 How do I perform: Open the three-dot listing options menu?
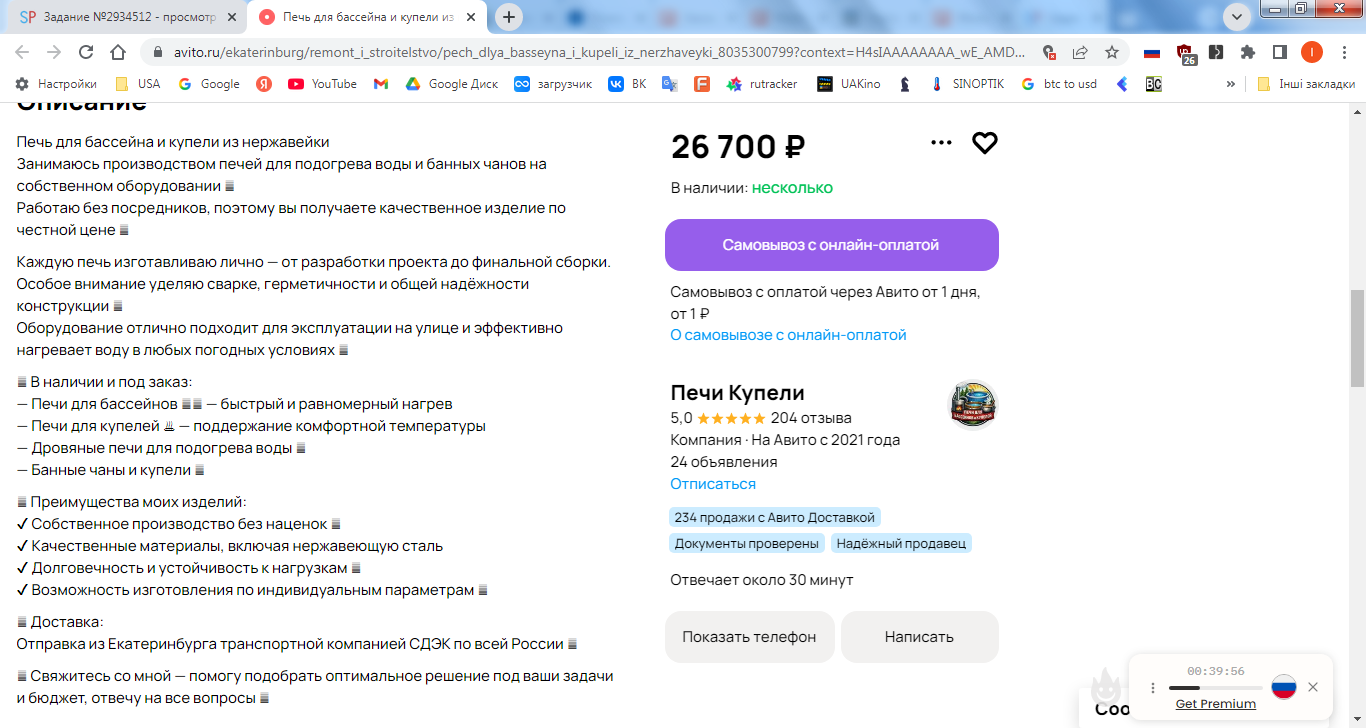[941, 143]
